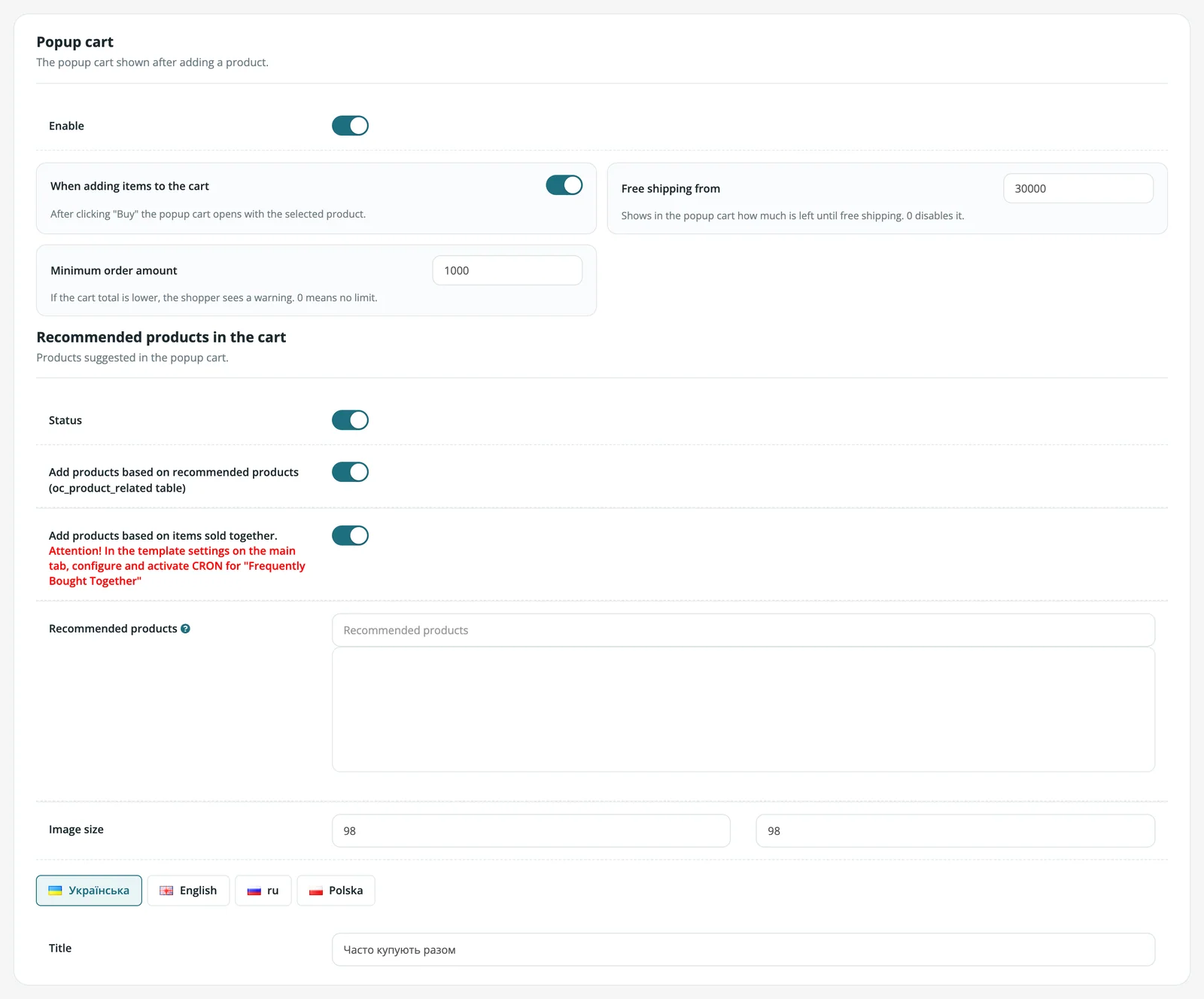
Task: Focus the Minimum order amount field
Action: [507, 270]
